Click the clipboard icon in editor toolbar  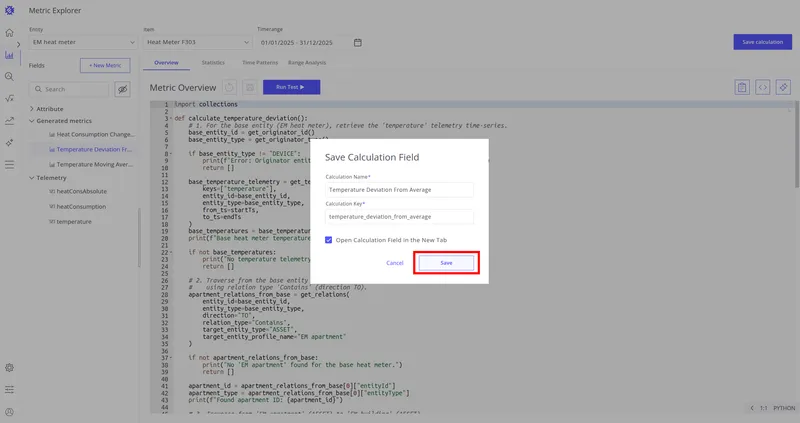(742, 87)
